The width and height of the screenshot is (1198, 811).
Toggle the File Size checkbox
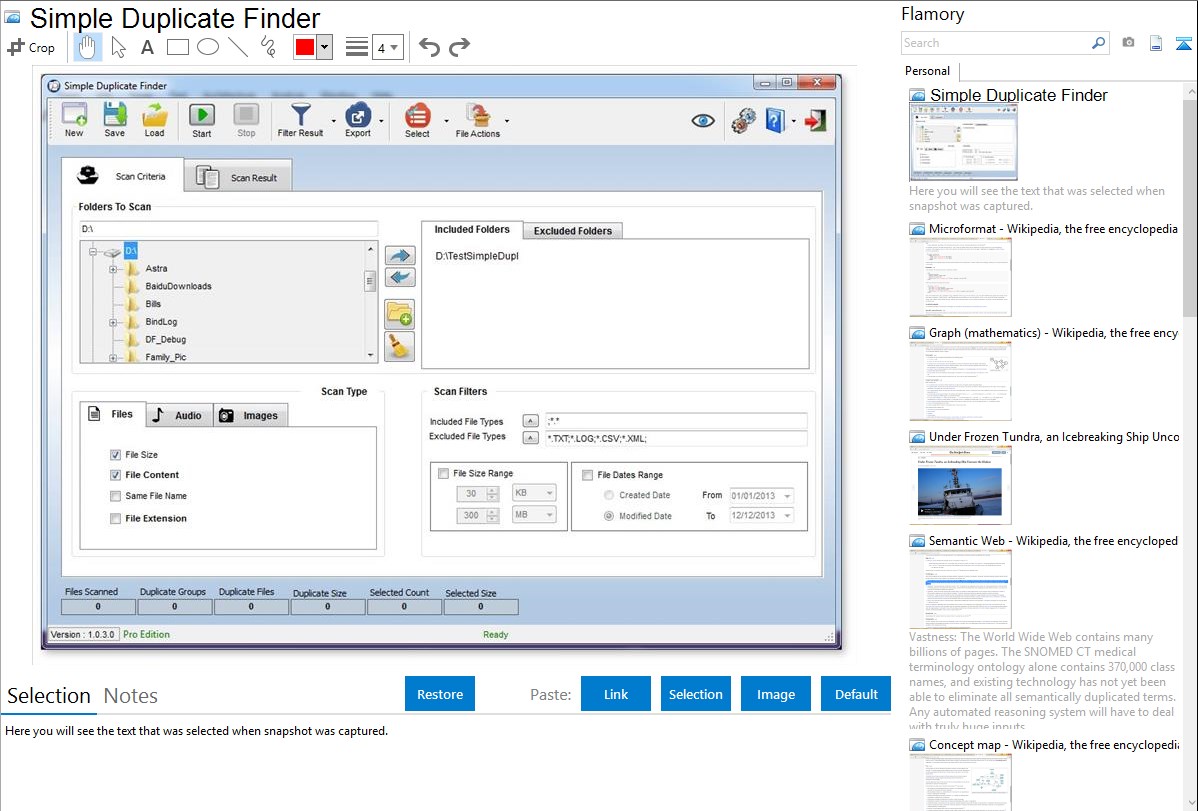point(115,455)
